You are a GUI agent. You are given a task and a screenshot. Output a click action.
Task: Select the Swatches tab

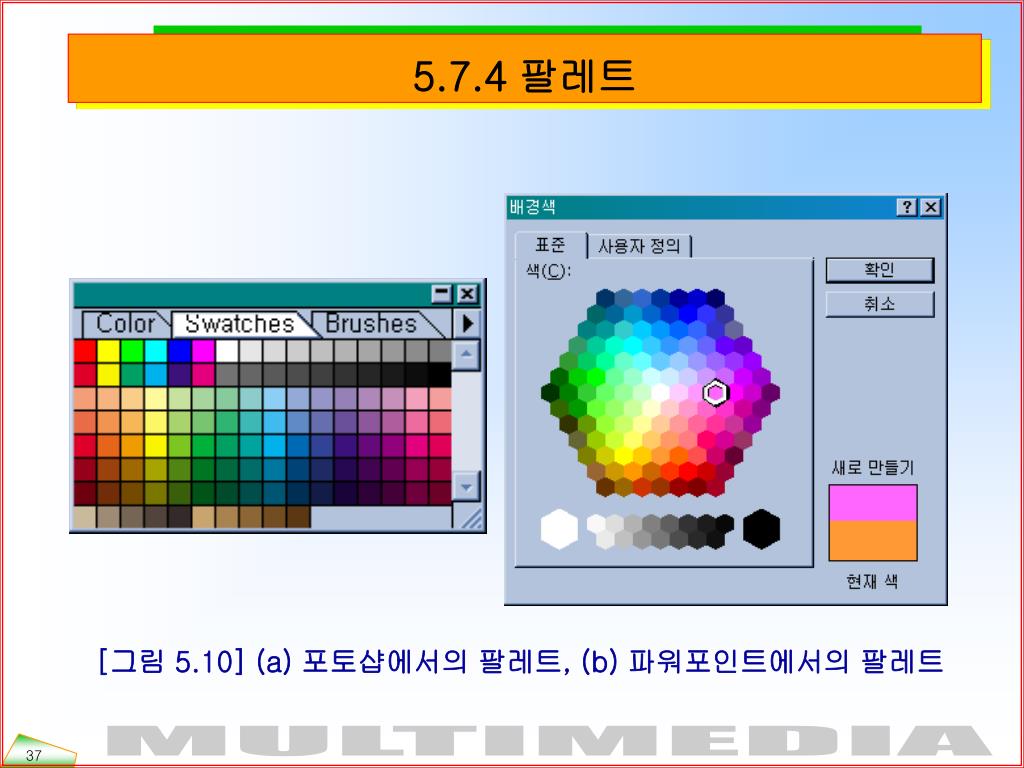240,324
